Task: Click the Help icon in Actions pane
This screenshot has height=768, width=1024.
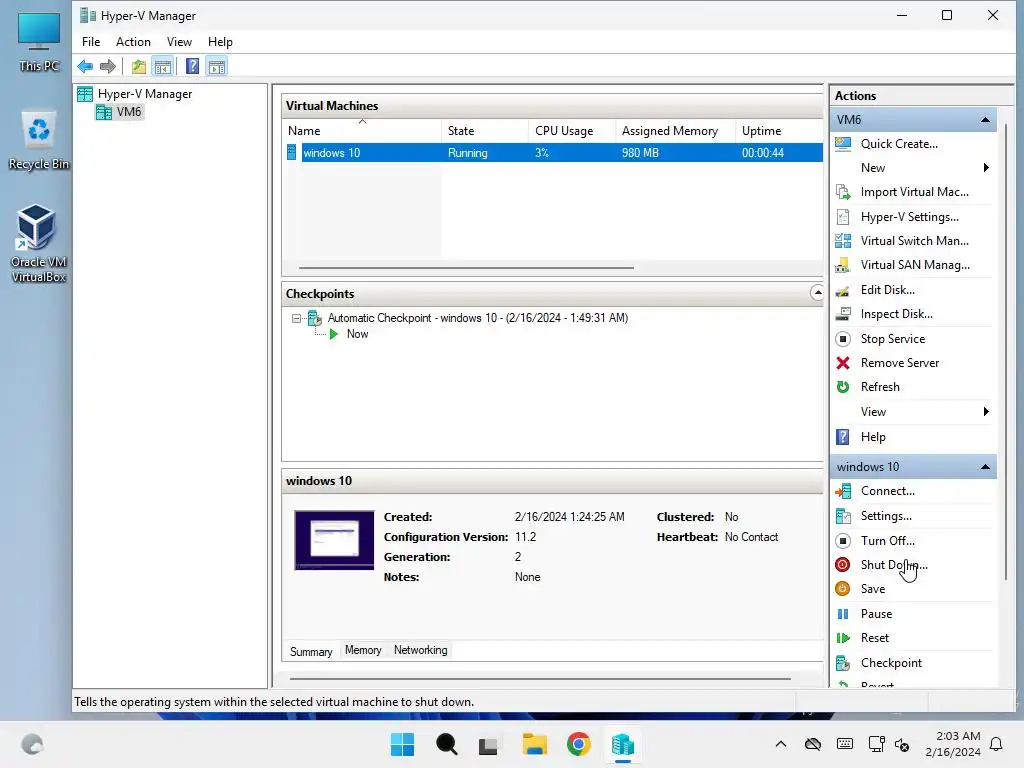Action: [843, 437]
